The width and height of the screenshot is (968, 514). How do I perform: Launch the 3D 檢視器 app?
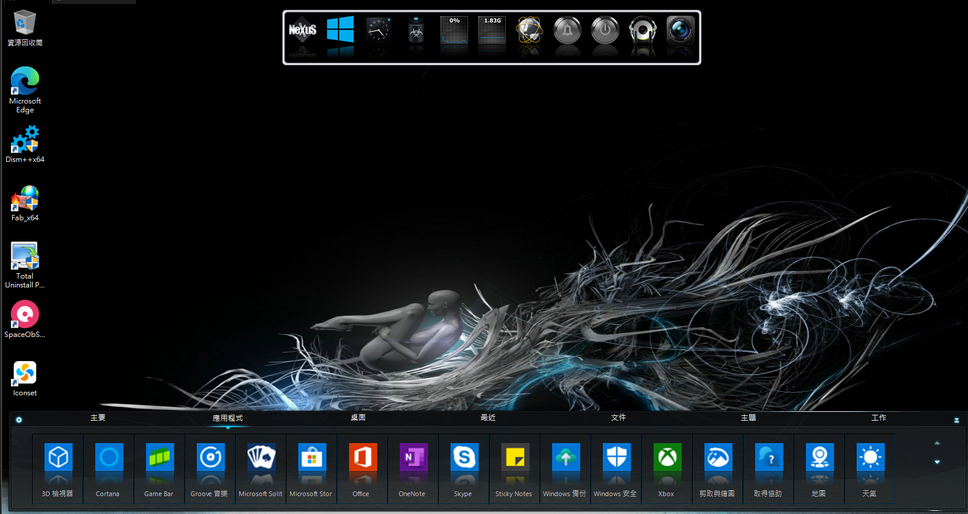[x=58, y=459]
